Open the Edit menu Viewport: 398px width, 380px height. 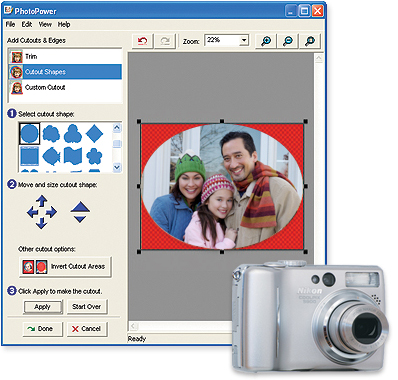coord(27,24)
